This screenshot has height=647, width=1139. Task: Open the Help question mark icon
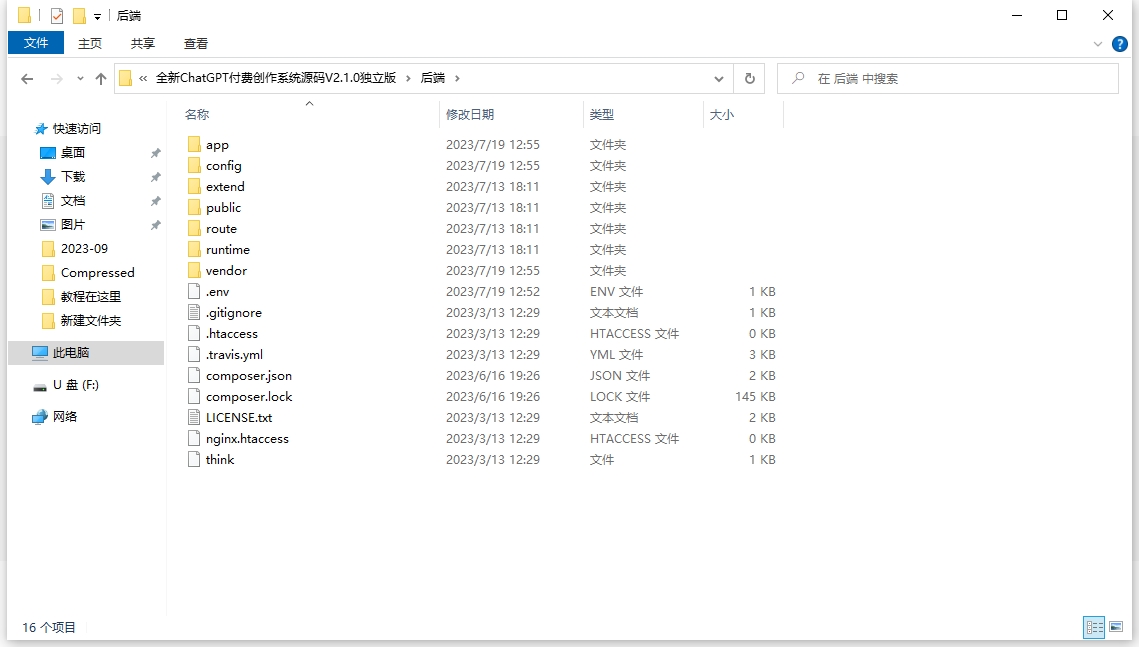(1120, 44)
